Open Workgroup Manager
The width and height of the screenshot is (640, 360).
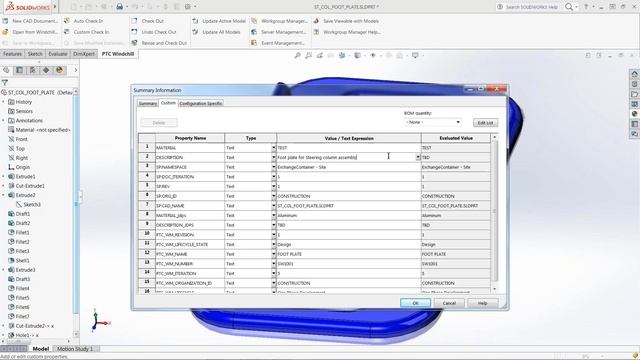click(280, 21)
